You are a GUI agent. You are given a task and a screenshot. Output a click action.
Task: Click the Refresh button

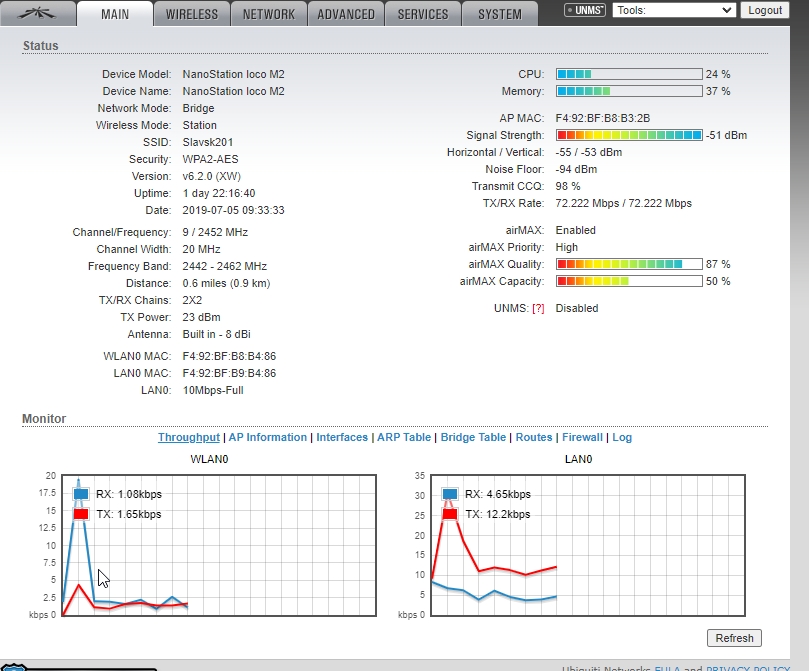[x=734, y=638]
